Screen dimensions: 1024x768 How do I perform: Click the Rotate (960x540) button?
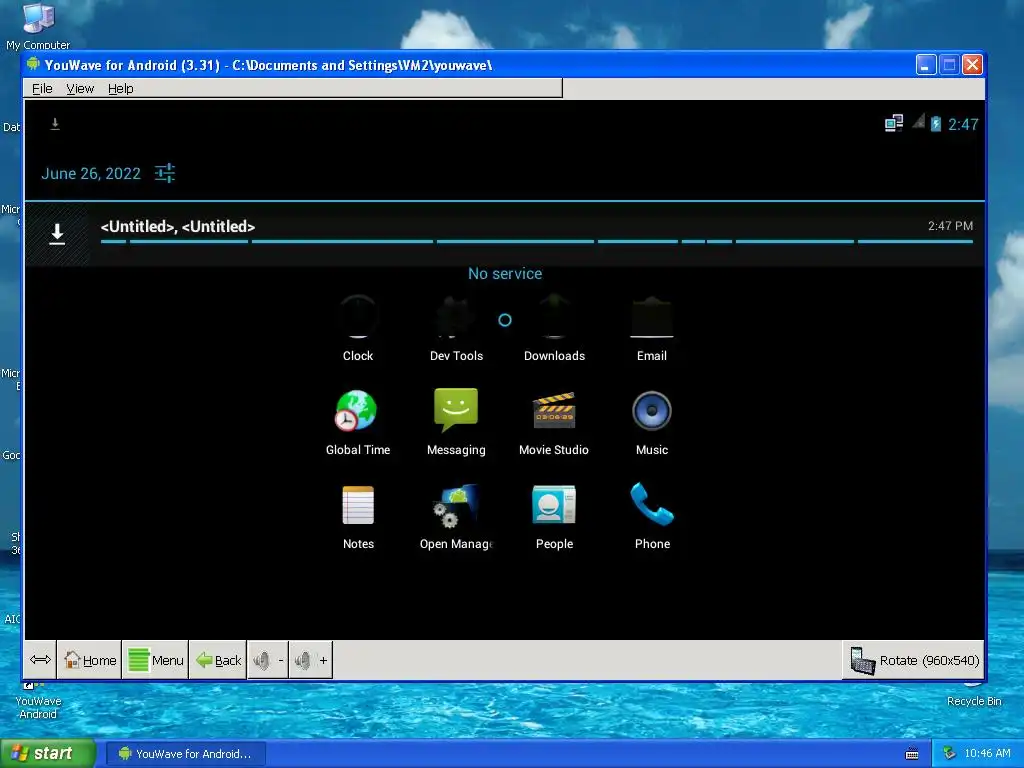point(913,660)
